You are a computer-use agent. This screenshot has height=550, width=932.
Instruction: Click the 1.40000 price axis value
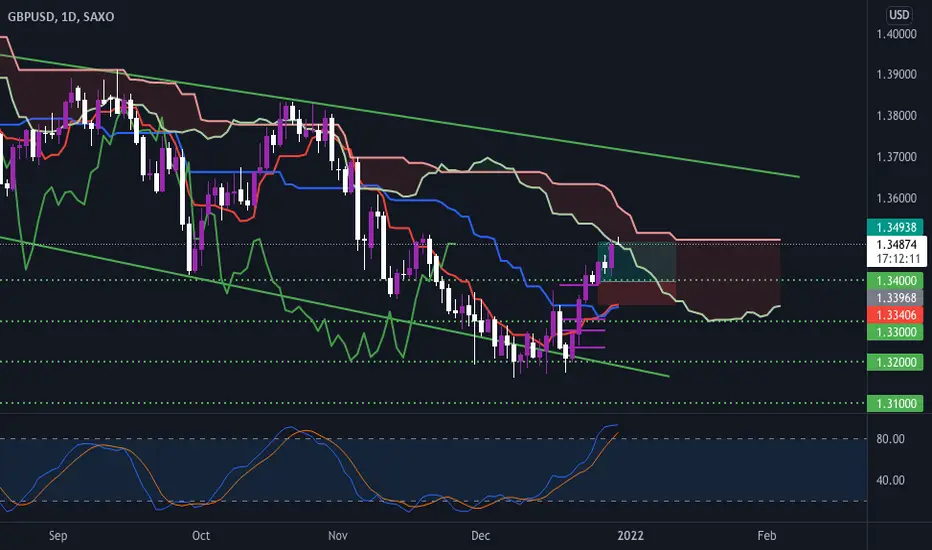click(896, 34)
